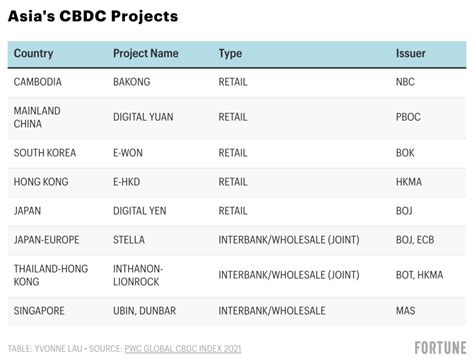
Task: Select the Ubin, Dunbar project cell
Action: [x=144, y=311]
